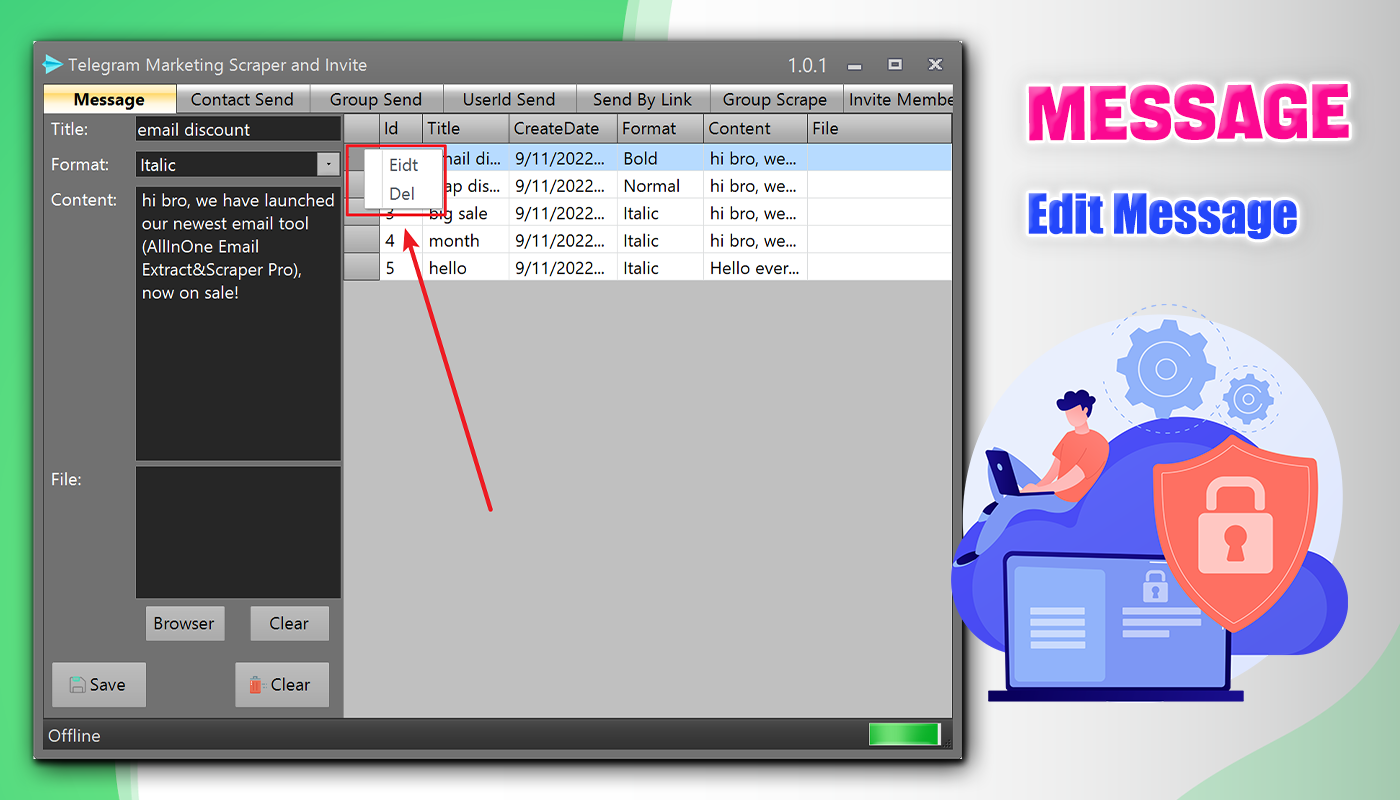Image resolution: width=1400 pixels, height=800 pixels.
Task: Sort by the Content column header
Action: [x=755, y=128]
